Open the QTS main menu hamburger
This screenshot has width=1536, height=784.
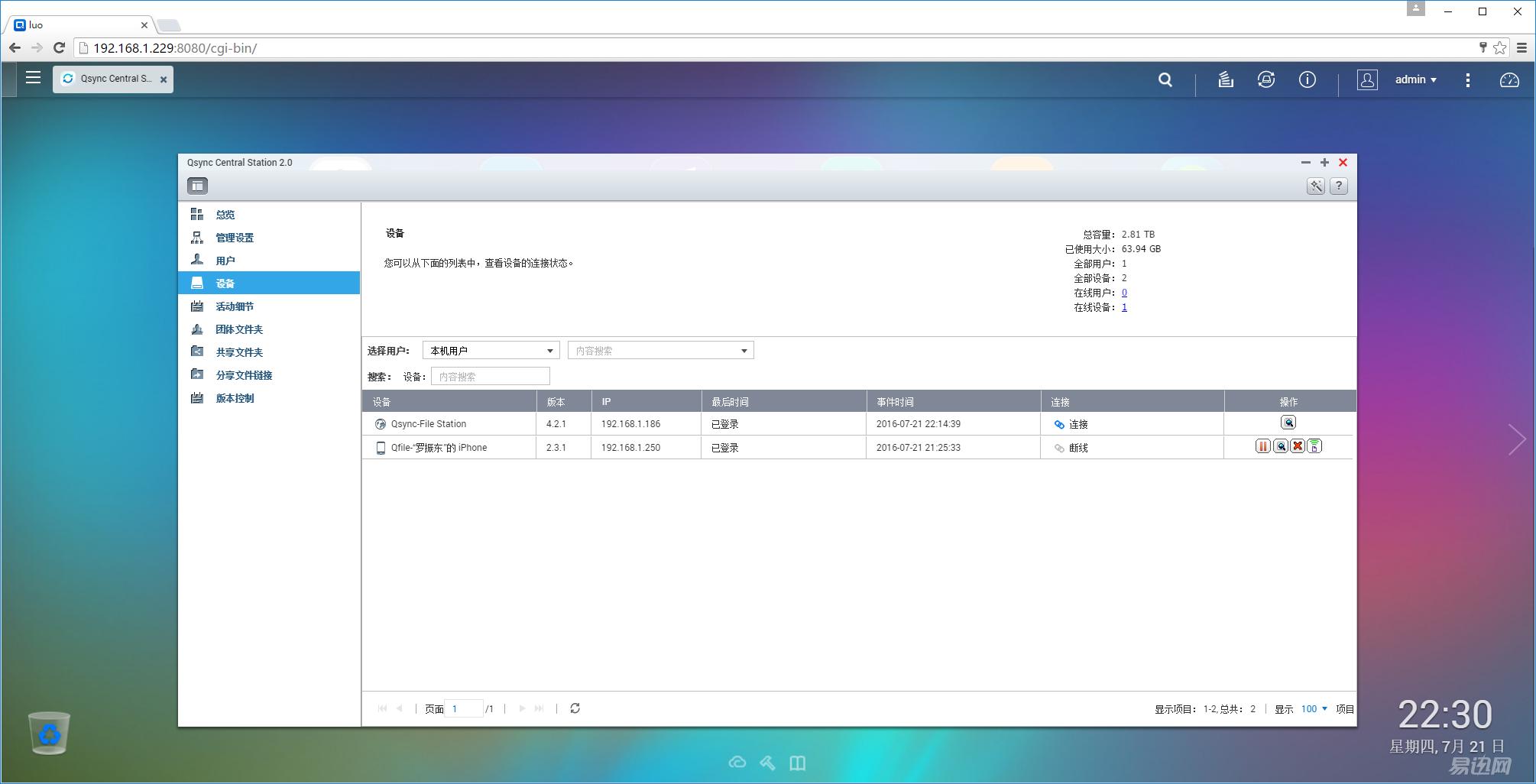point(33,78)
